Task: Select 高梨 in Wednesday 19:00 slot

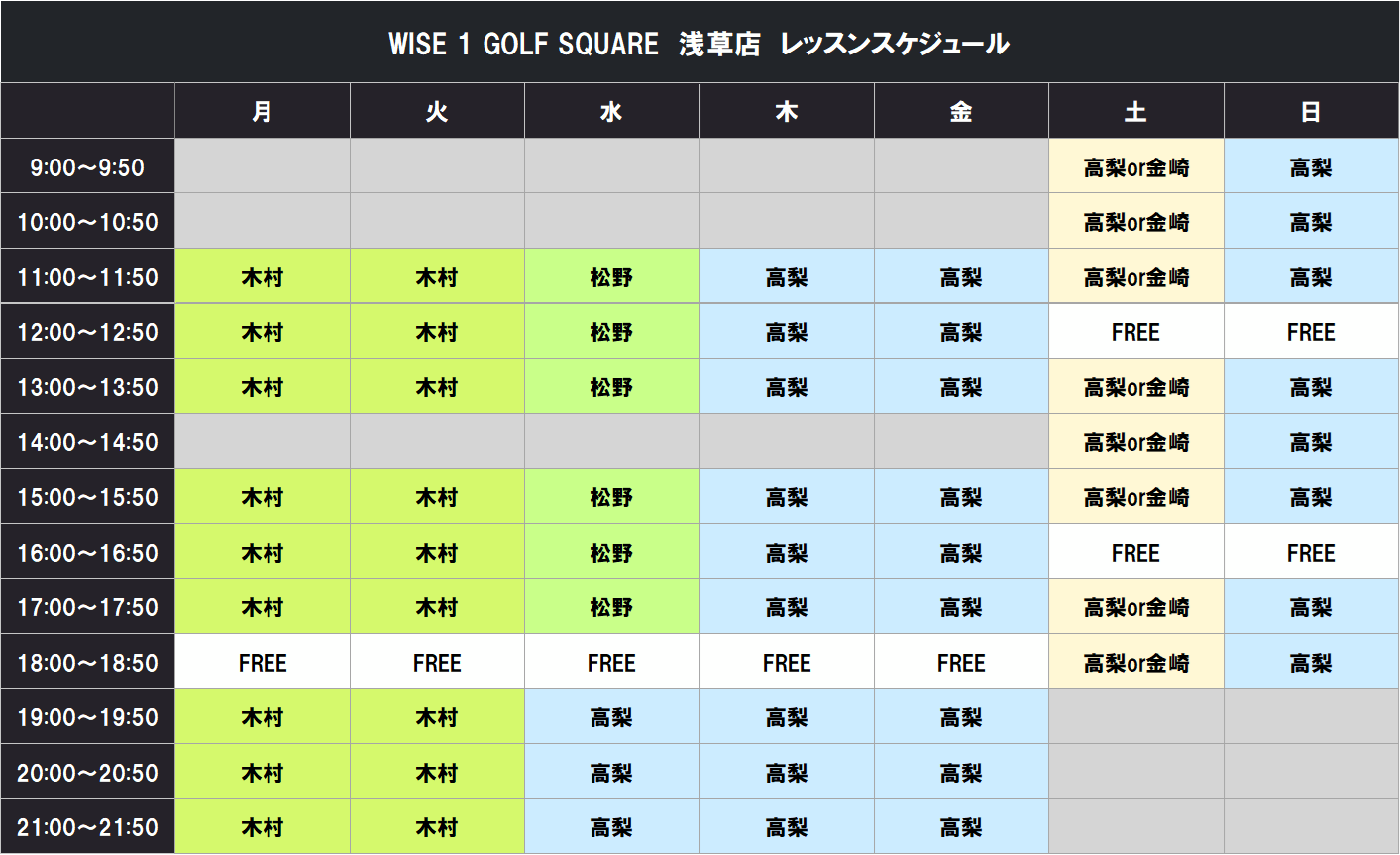Action: [611, 716]
